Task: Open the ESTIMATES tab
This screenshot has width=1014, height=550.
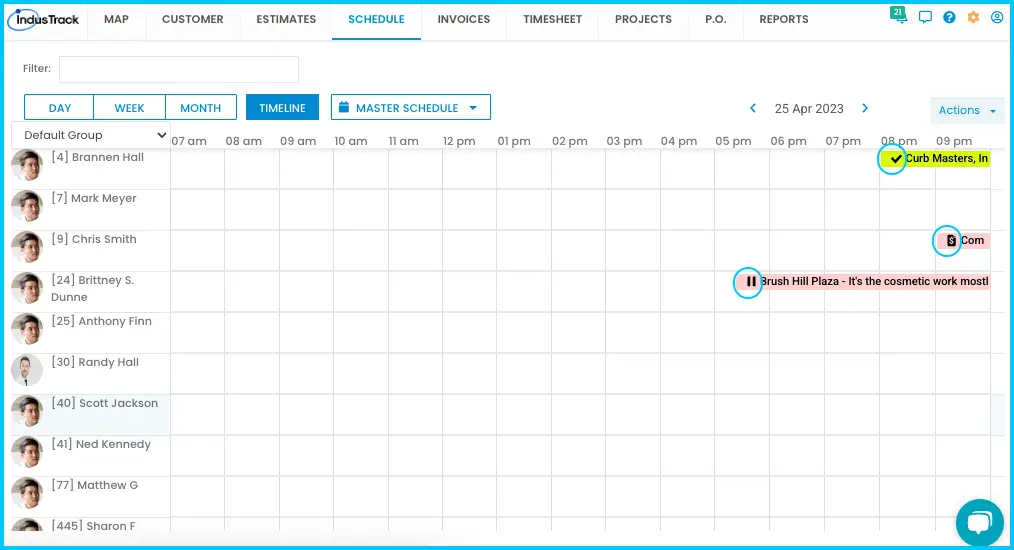Action: (x=286, y=19)
